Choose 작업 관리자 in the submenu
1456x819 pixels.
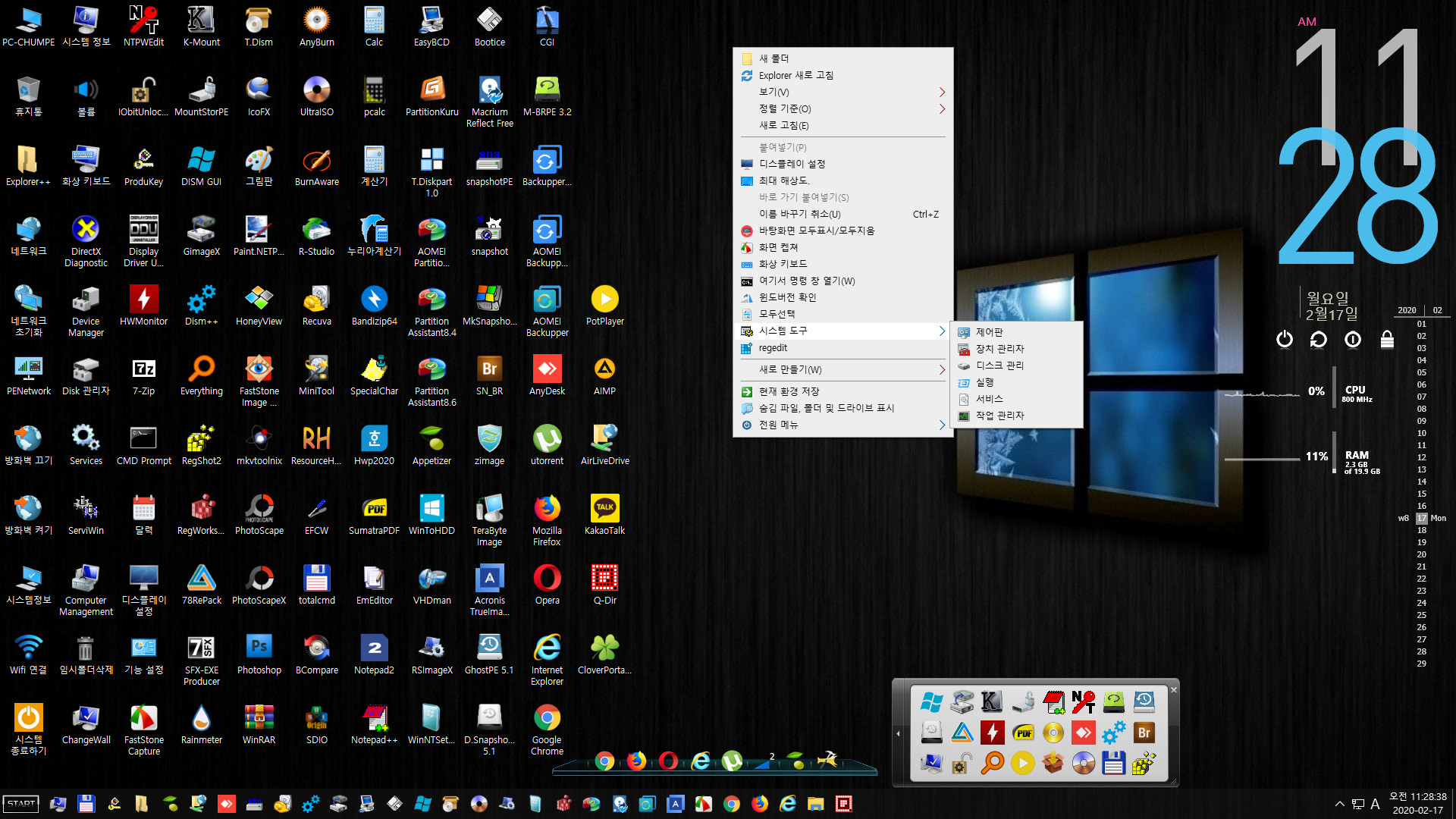[1016, 416]
